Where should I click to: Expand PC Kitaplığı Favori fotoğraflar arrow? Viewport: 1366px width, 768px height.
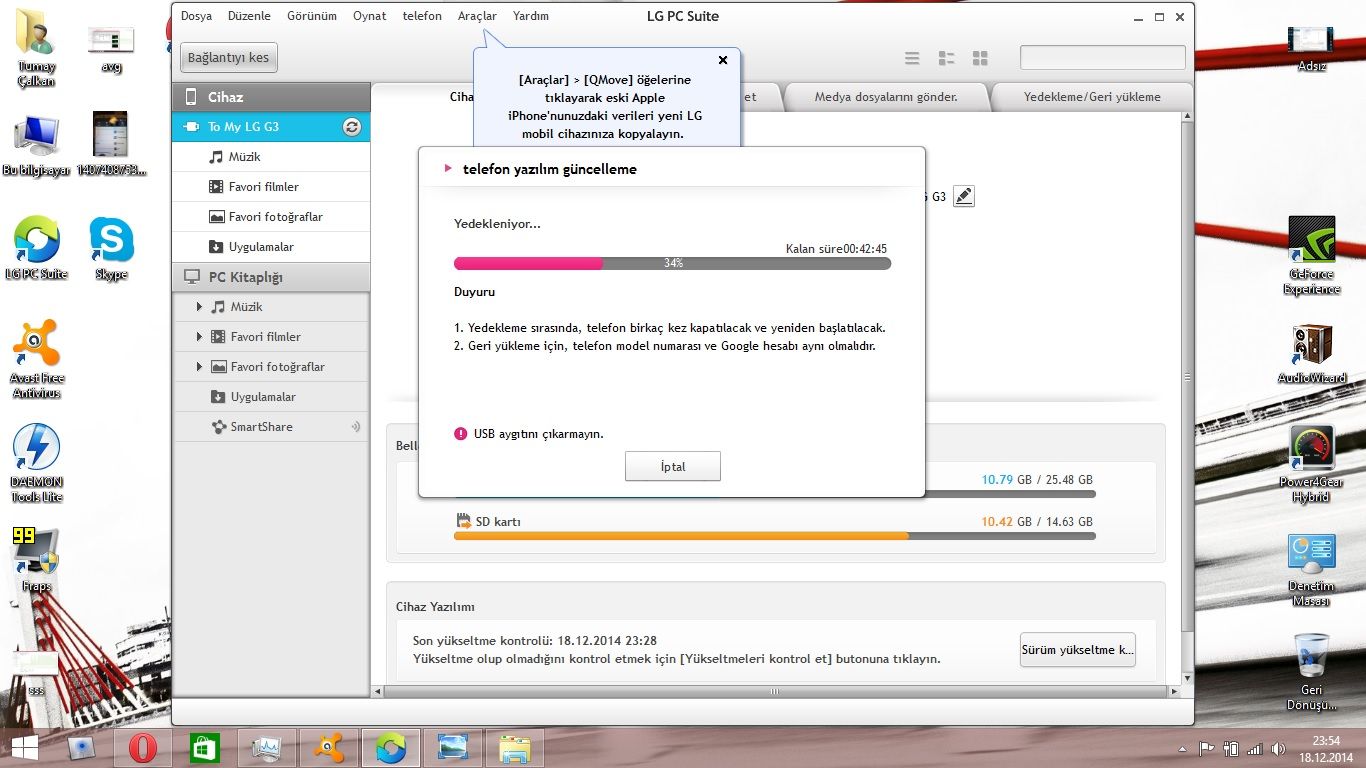pyautogui.click(x=200, y=367)
